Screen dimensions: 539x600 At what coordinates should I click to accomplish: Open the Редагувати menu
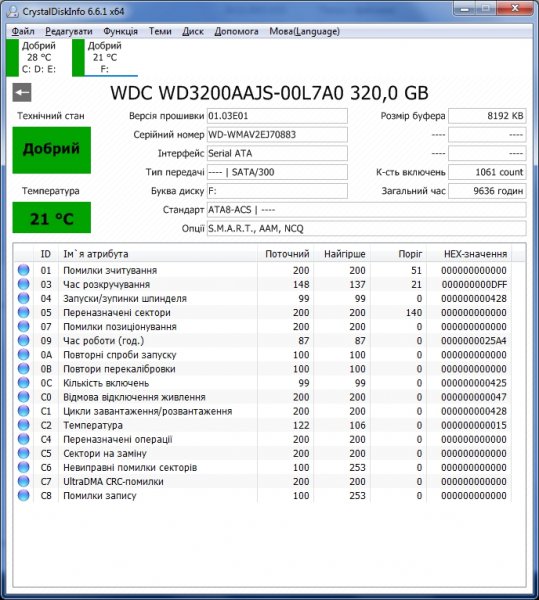69,31
